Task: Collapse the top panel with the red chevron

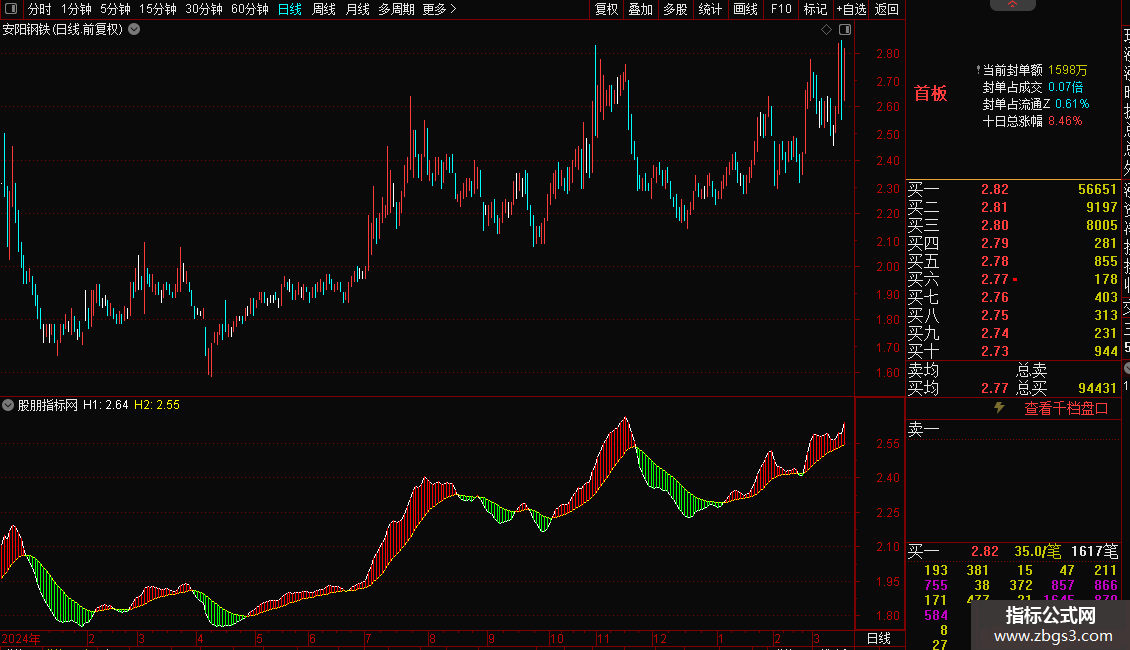Action: [1013, 5]
